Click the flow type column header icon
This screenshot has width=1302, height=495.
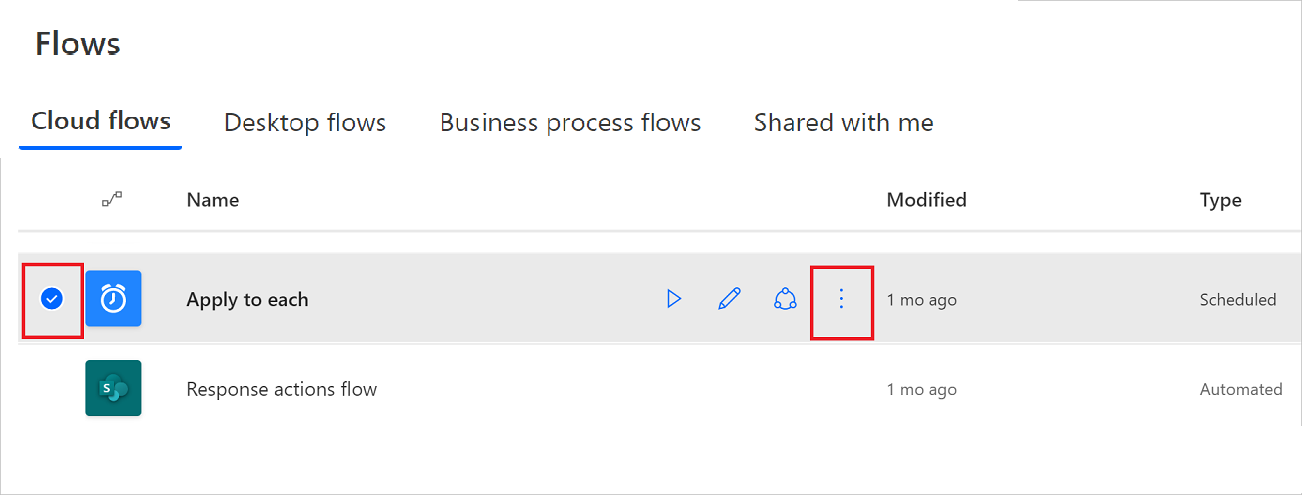[112, 200]
